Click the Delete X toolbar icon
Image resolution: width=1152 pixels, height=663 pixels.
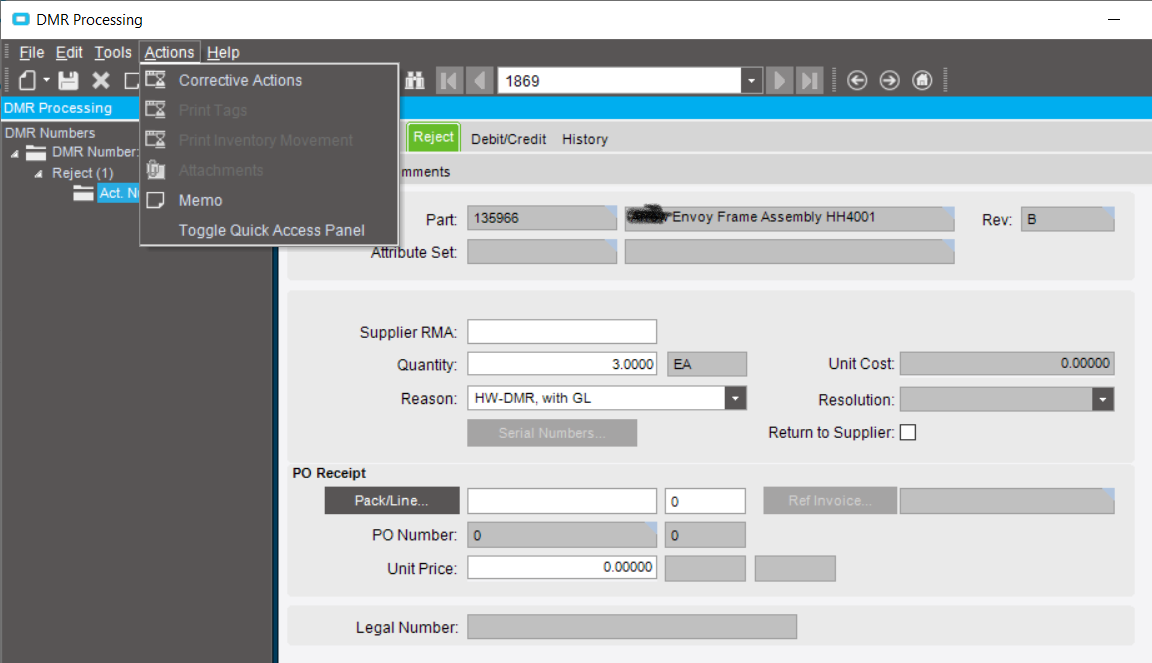point(101,80)
